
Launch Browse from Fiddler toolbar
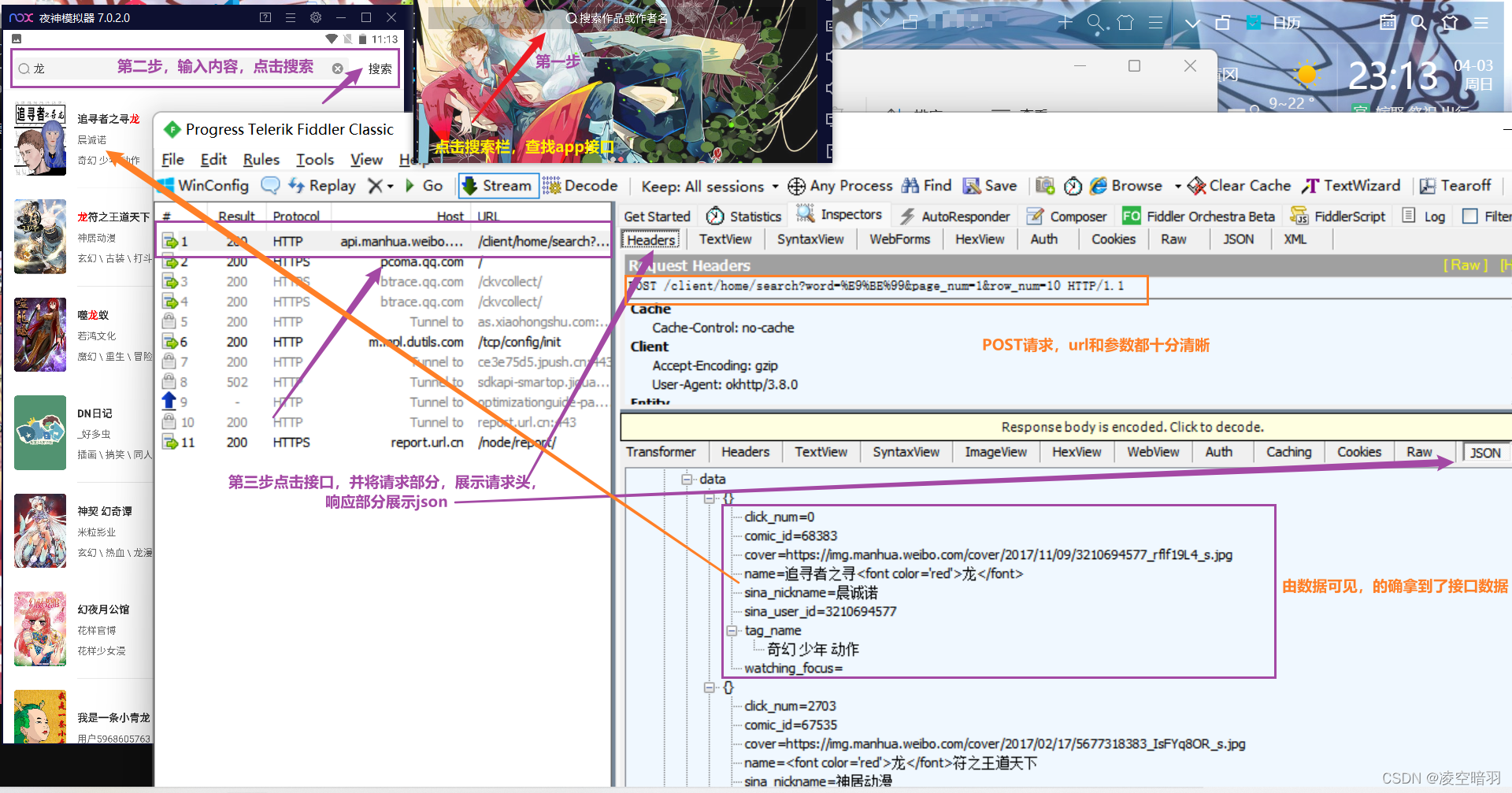click(1126, 186)
